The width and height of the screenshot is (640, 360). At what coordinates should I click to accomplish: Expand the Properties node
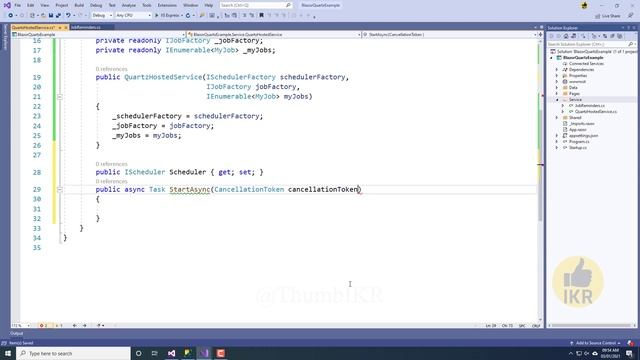pyautogui.click(x=557, y=76)
